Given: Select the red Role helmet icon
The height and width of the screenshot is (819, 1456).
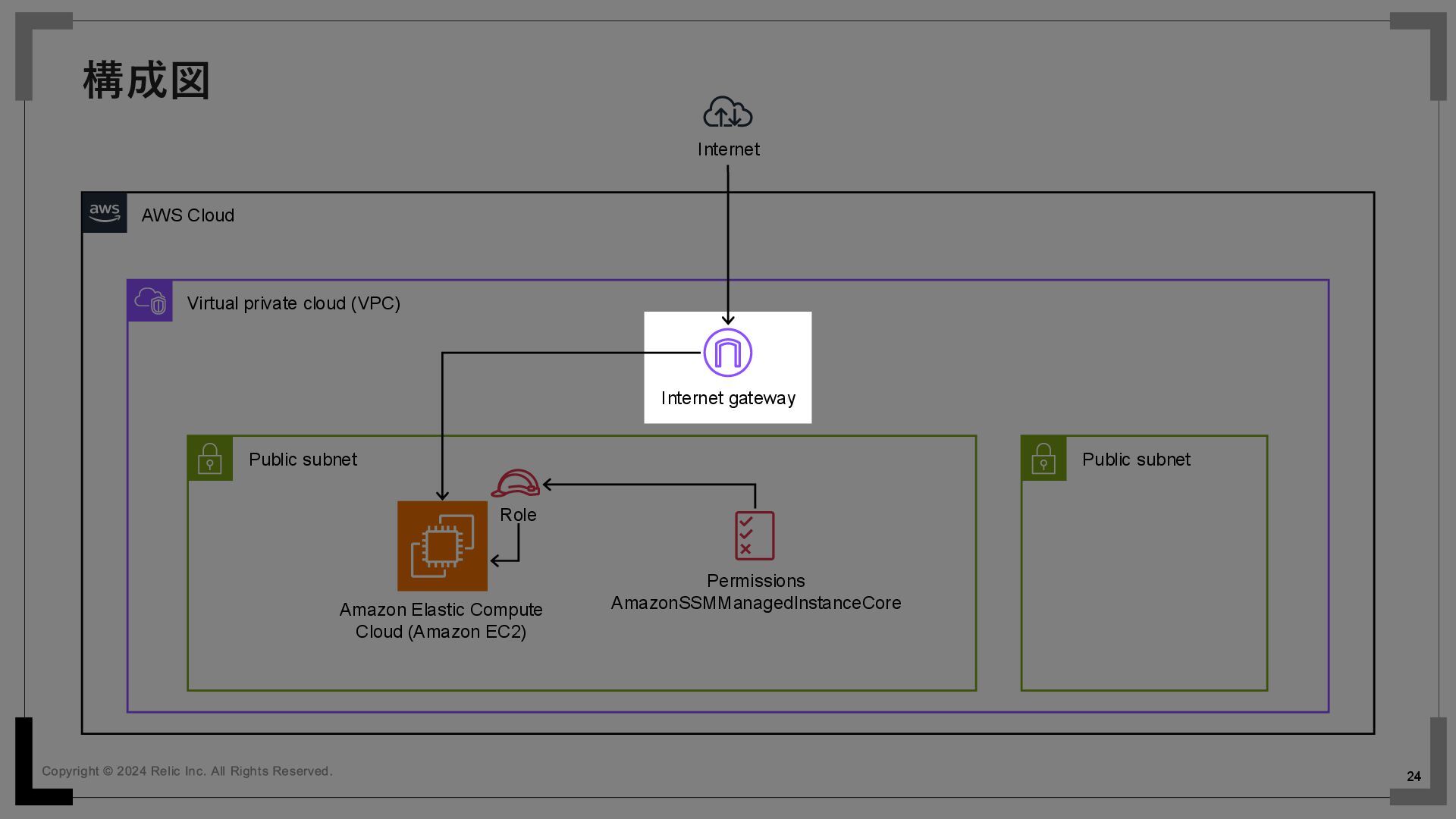Looking at the screenshot, I should point(516,483).
